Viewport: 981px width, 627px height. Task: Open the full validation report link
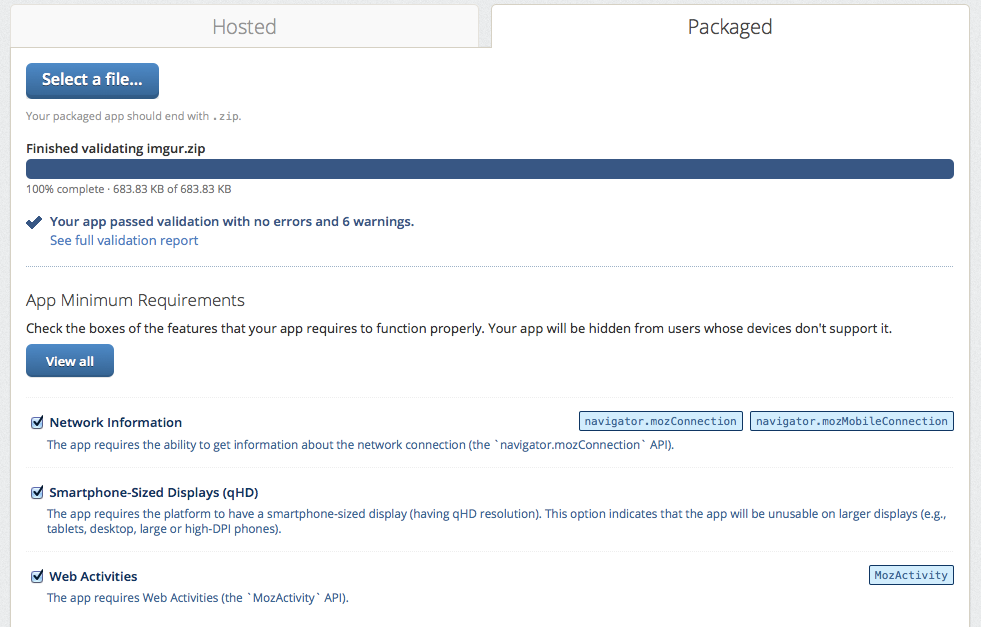124,241
